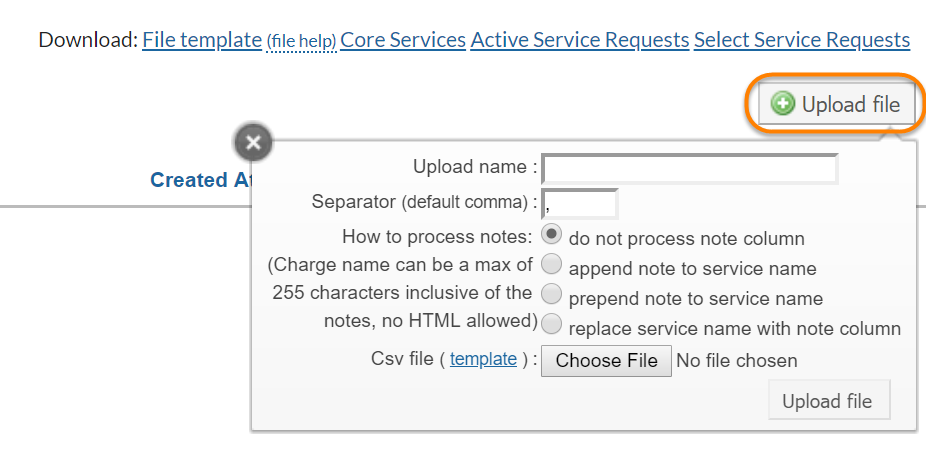The width and height of the screenshot is (926, 452).
Task: Focus the Separator text box
Action: [x=579, y=204]
